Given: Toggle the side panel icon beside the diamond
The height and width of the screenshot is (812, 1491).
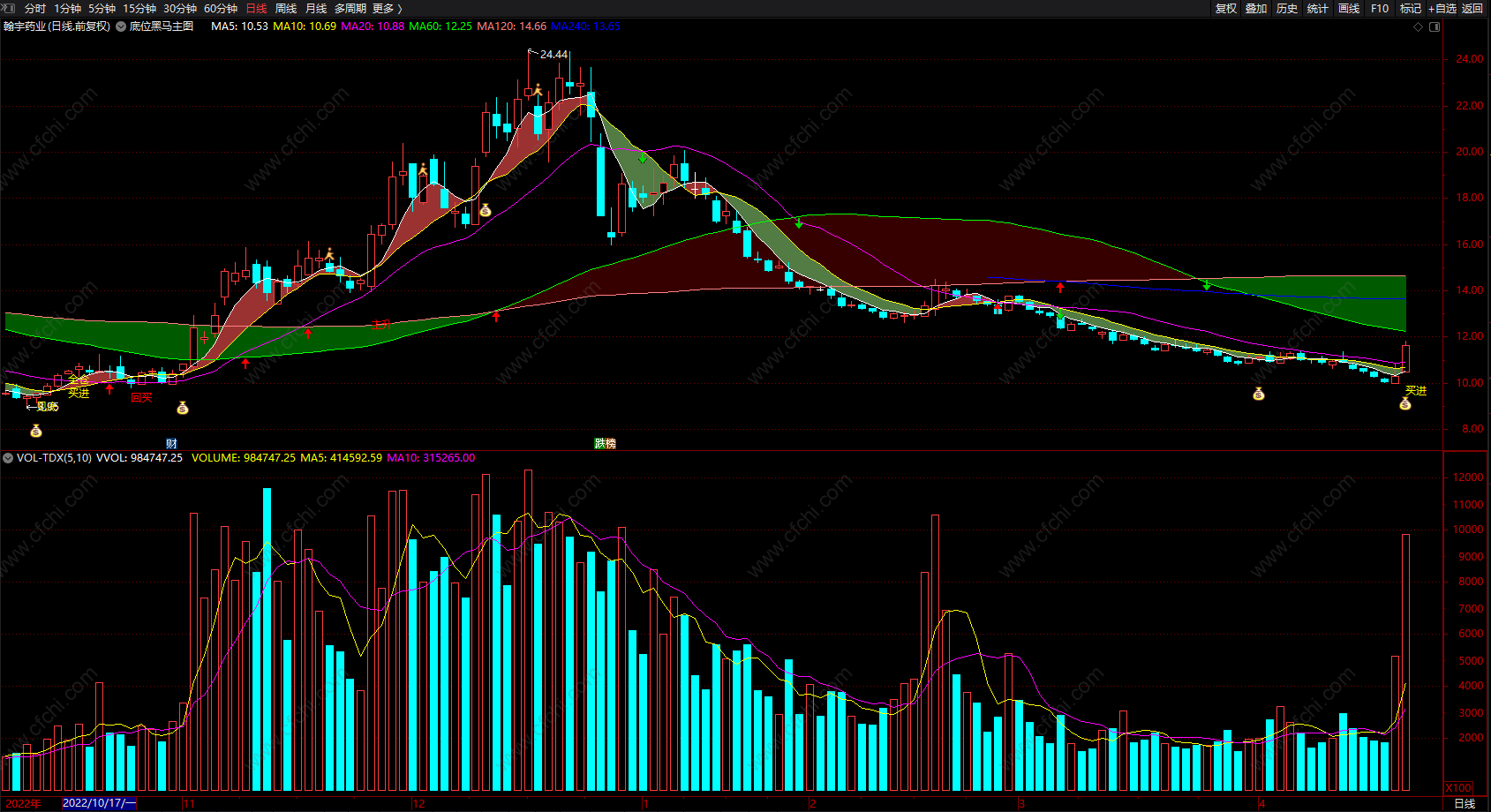Looking at the screenshot, I should (x=1435, y=26).
